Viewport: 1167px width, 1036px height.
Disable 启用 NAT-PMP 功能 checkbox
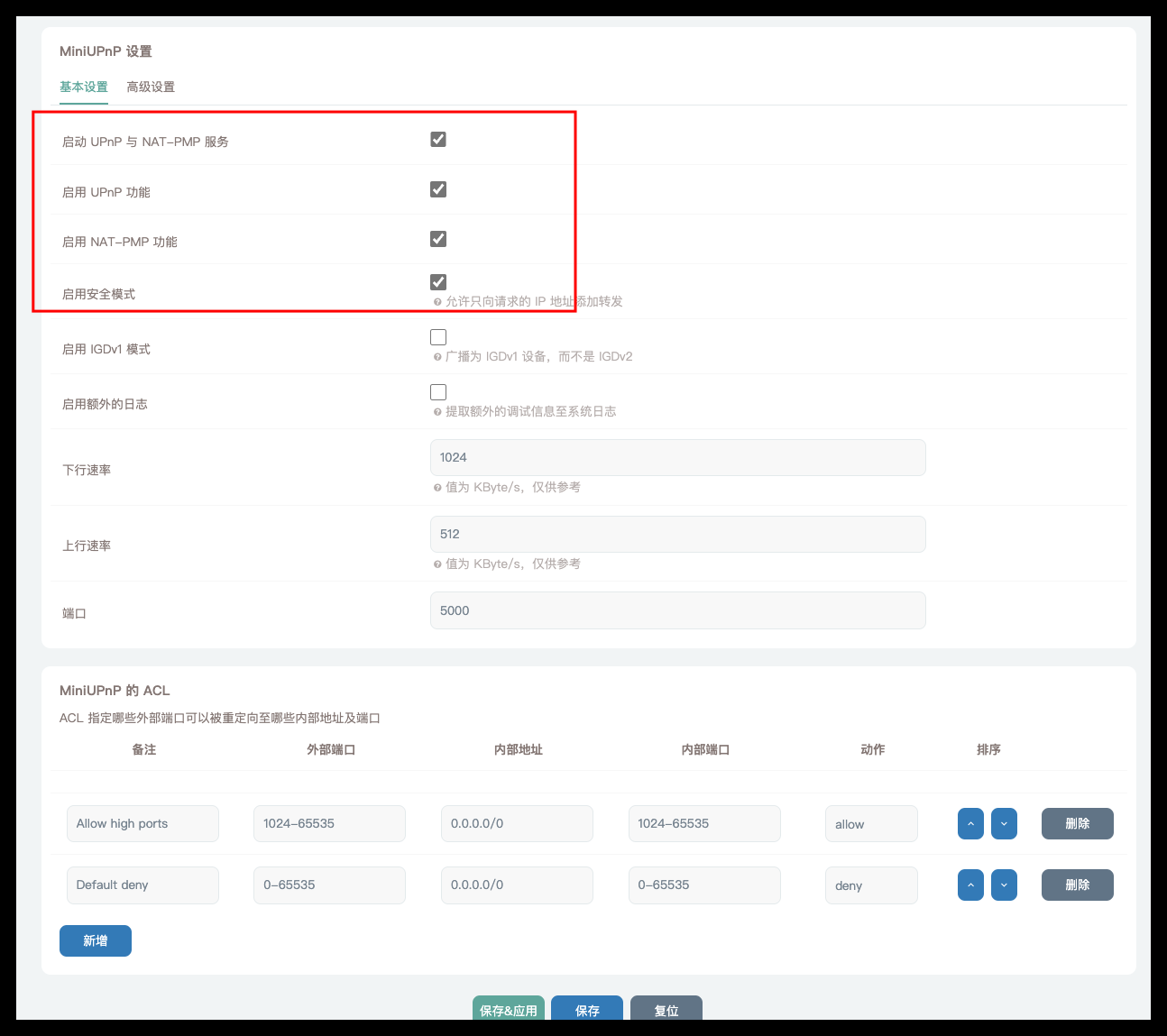coord(438,239)
